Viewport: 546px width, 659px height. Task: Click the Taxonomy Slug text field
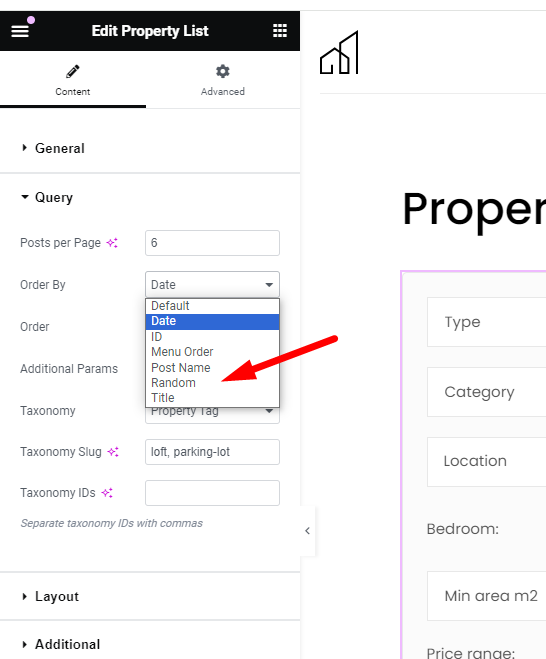(x=212, y=452)
